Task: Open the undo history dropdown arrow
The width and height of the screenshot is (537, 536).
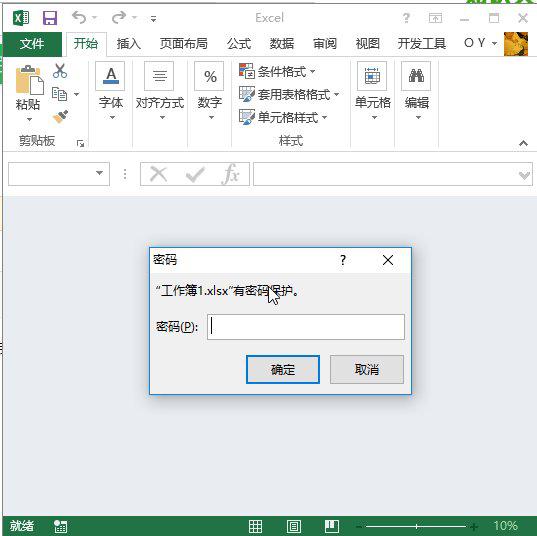Action: point(95,17)
